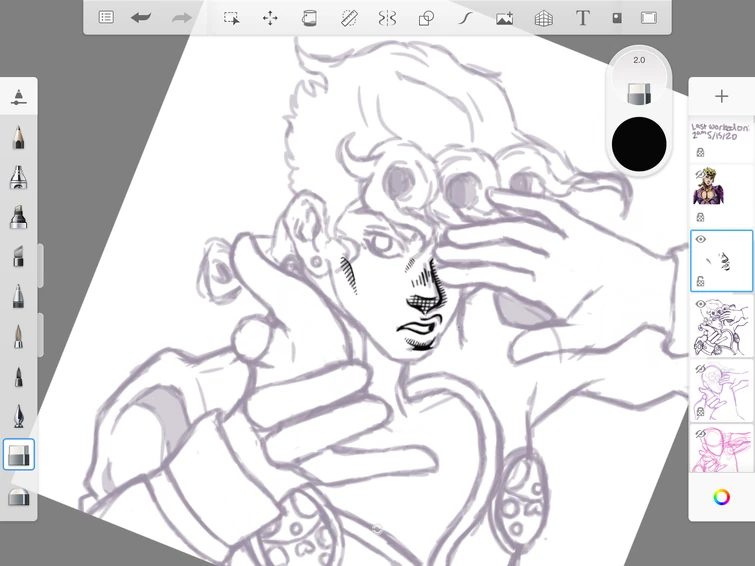Select the Airbrush tool
Screen dimensions: 755x566
(x=18, y=177)
